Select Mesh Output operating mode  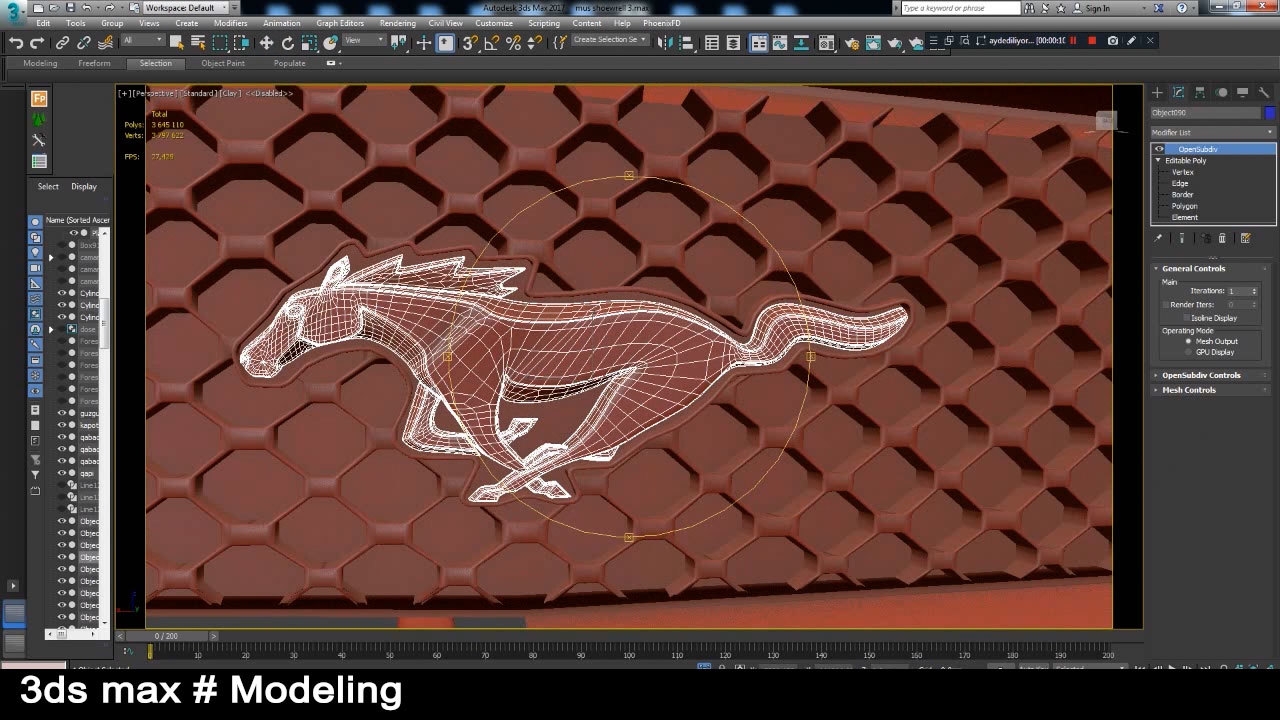point(1188,341)
